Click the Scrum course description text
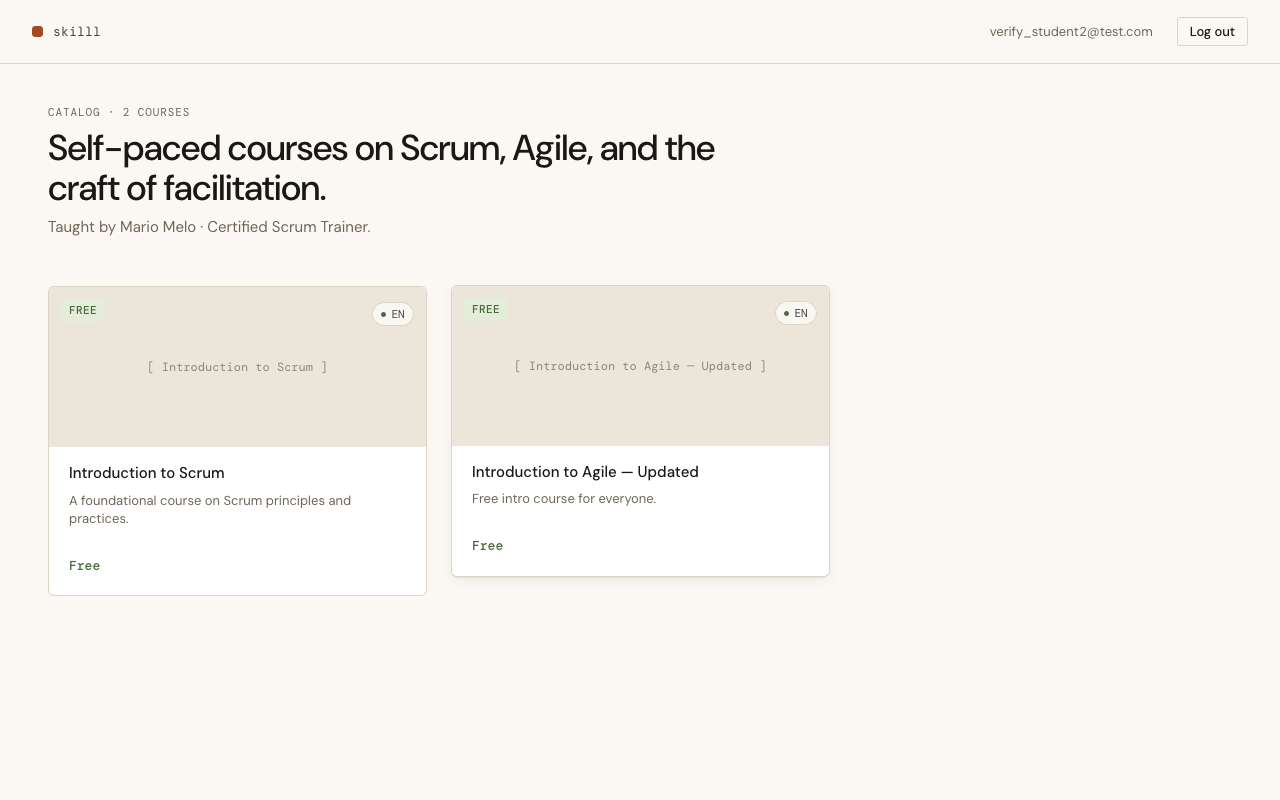Image resolution: width=1280 pixels, height=800 pixels. point(210,510)
